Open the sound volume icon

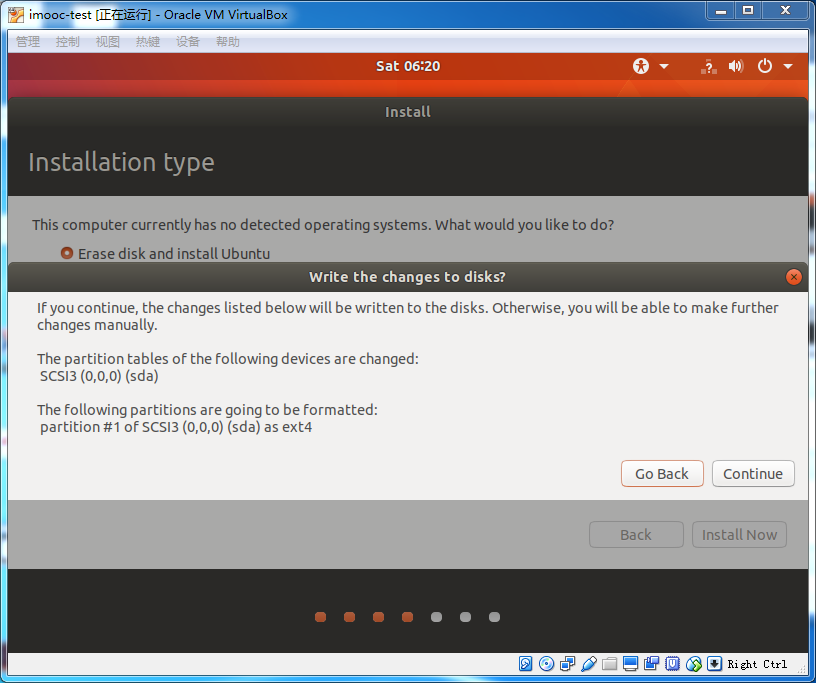[x=736, y=66]
